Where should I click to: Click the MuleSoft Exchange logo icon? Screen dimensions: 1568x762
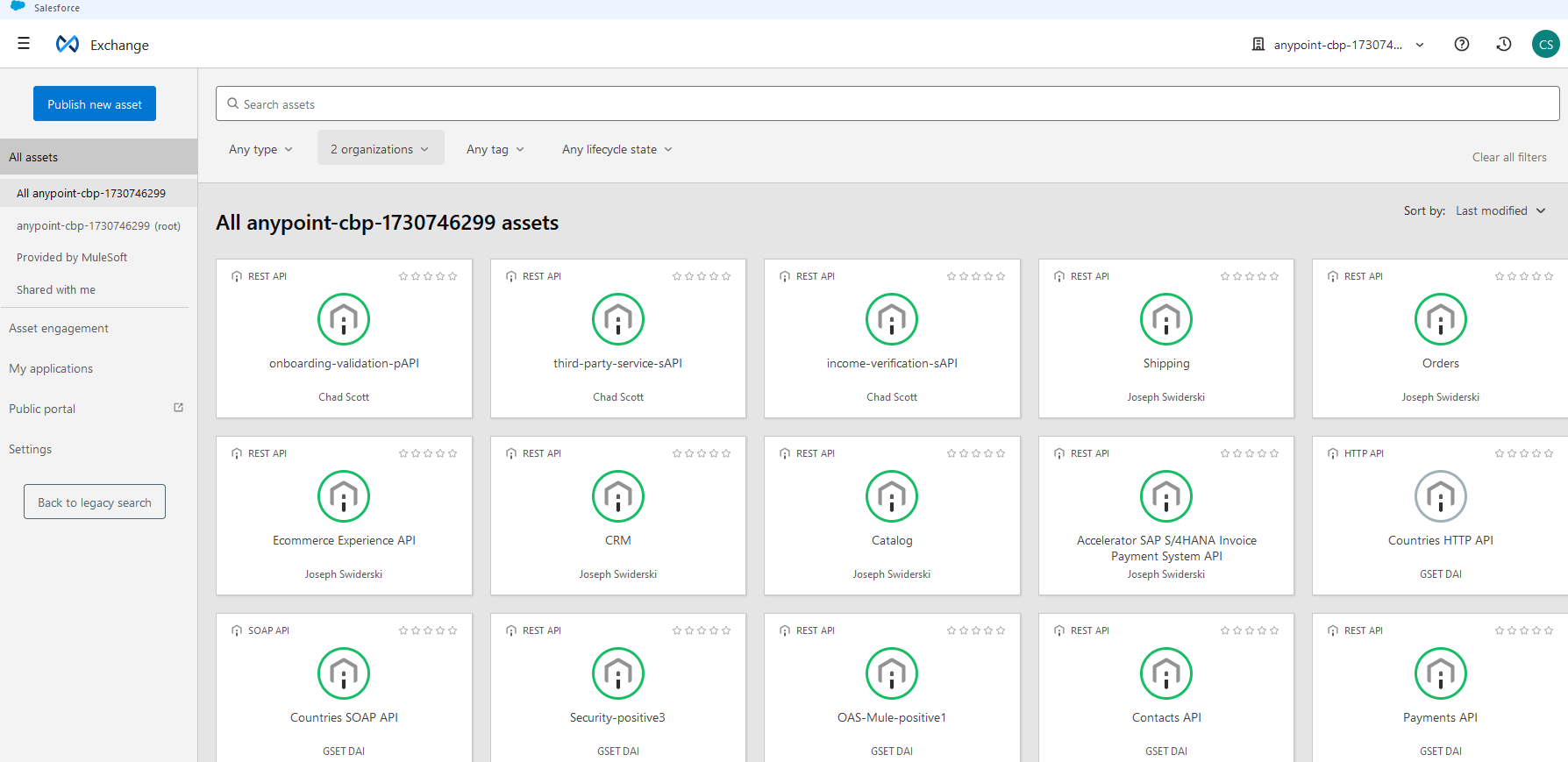(68, 45)
